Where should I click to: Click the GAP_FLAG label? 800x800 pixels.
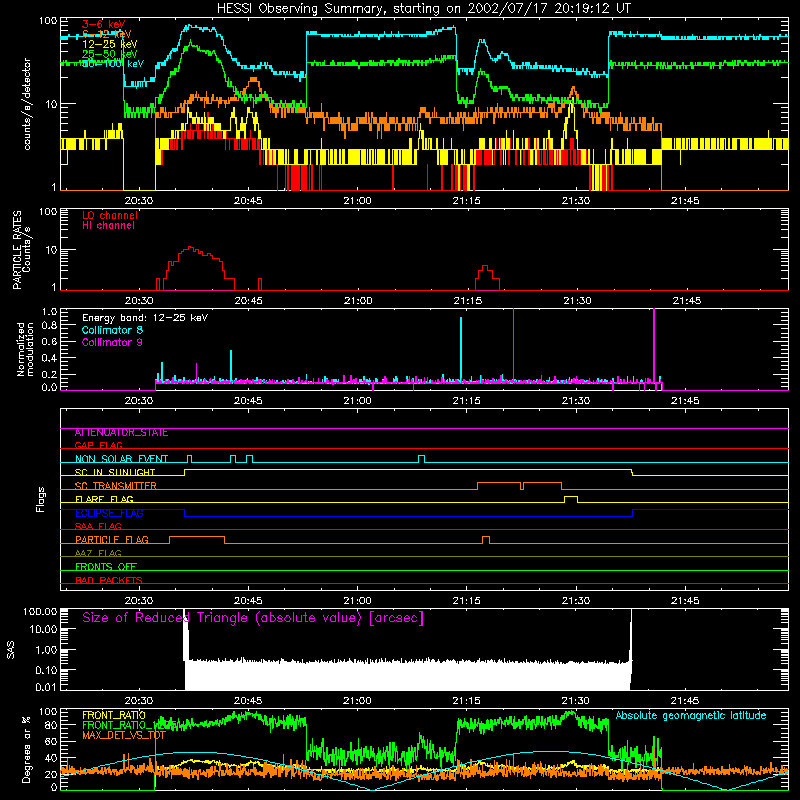pyautogui.click(x=98, y=445)
